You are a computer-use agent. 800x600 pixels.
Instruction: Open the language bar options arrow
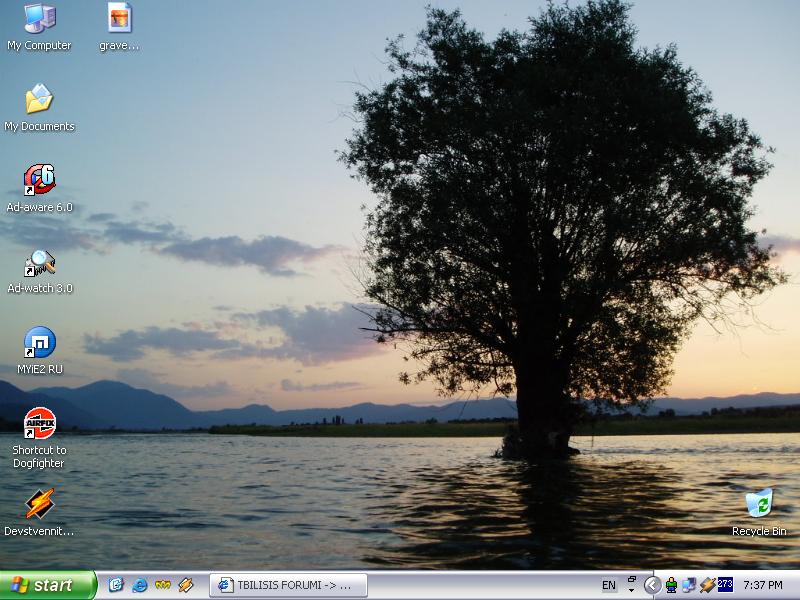point(632,586)
